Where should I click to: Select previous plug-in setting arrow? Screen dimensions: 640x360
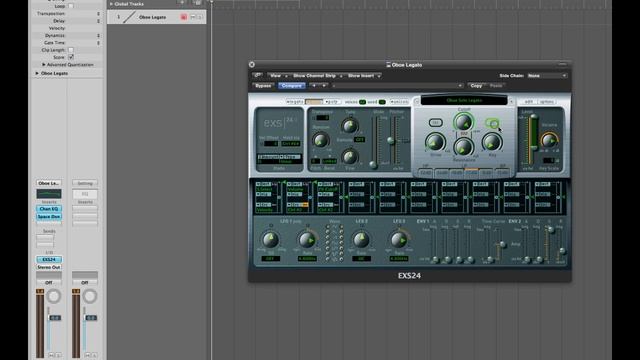[313, 86]
